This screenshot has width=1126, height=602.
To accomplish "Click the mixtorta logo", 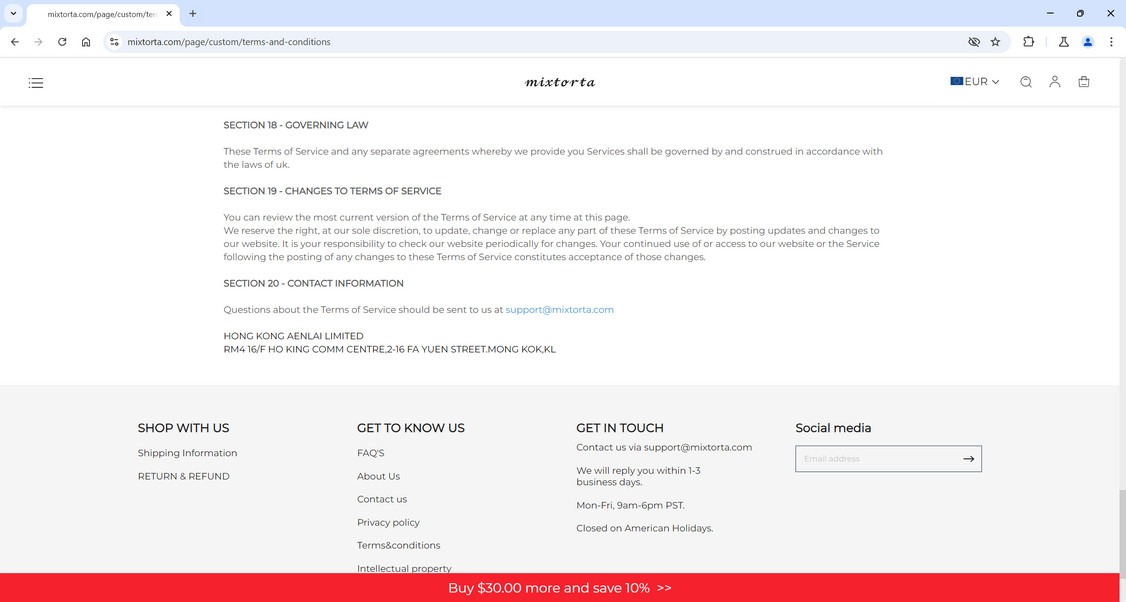I will click(560, 82).
